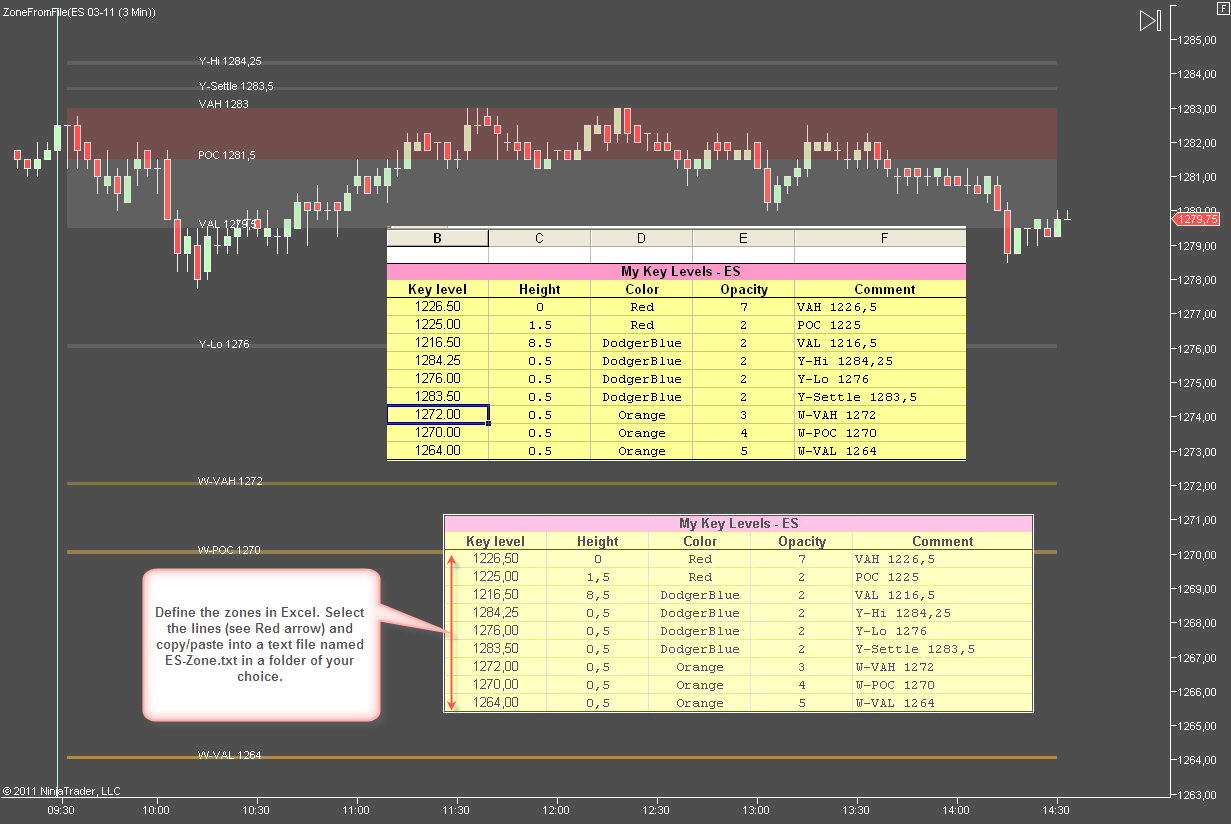Click the Y-Hi 1284,25 chart line label

click(230, 61)
